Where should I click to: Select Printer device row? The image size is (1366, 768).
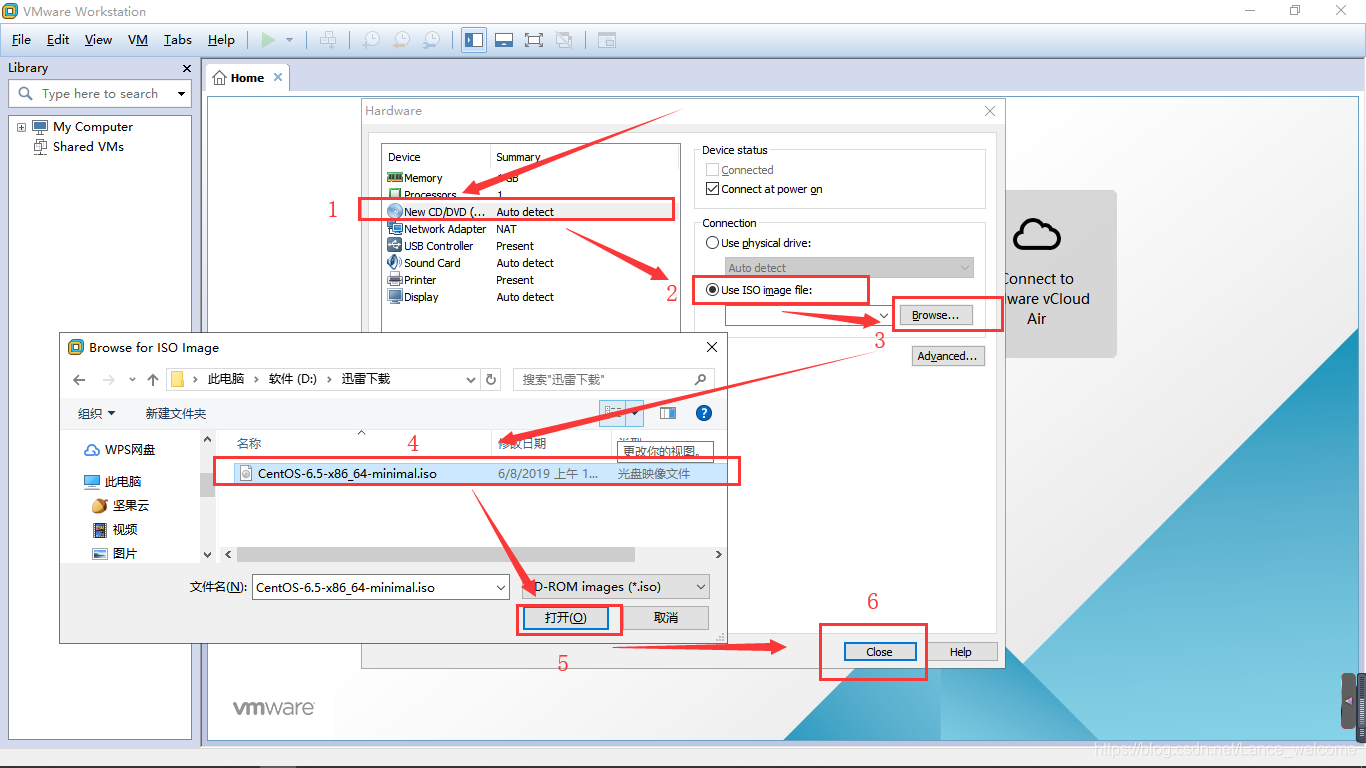(x=529, y=280)
